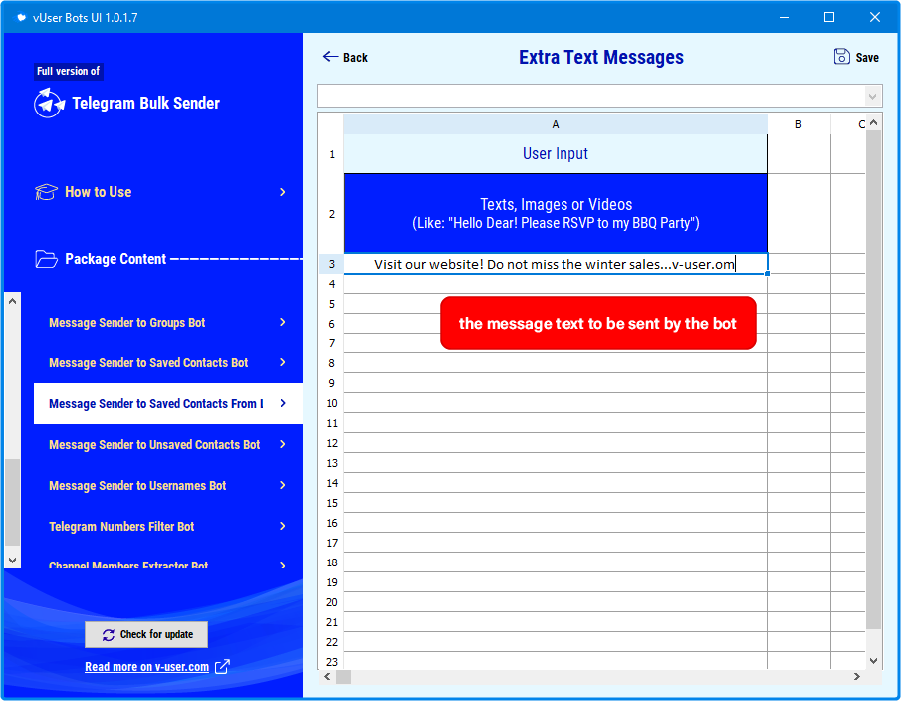This screenshot has width=901, height=701.
Task: Click the vUser app icon in title bar
Action: pyautogui.click(x=21, y=17)
